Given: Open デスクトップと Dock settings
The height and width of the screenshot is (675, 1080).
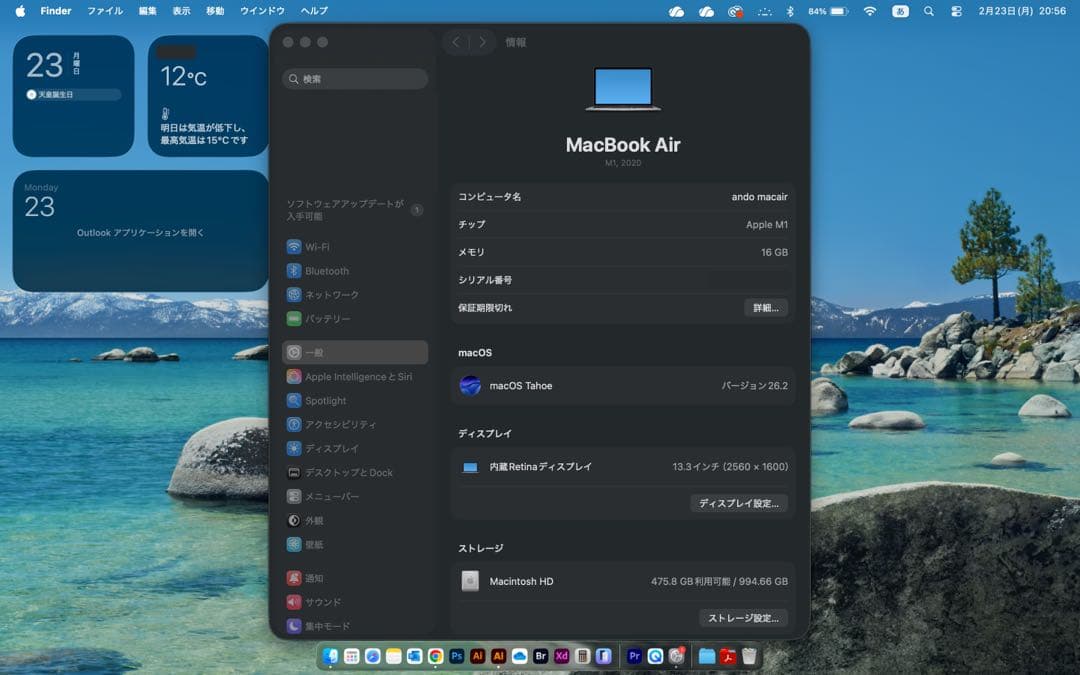Looking at the screenshot, I should pyautogui.click(x=355, y=472).
